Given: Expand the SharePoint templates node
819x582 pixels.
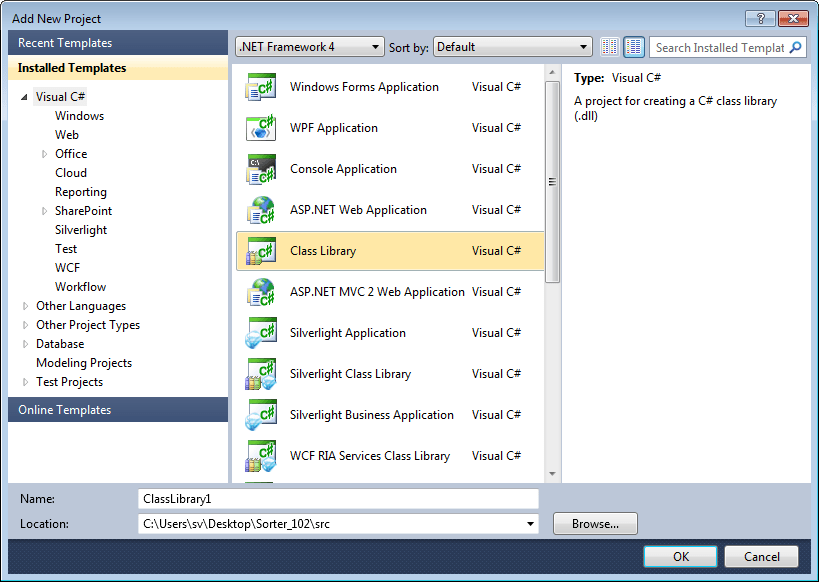Looking at the screenshot, I should [x=42, y=210].
